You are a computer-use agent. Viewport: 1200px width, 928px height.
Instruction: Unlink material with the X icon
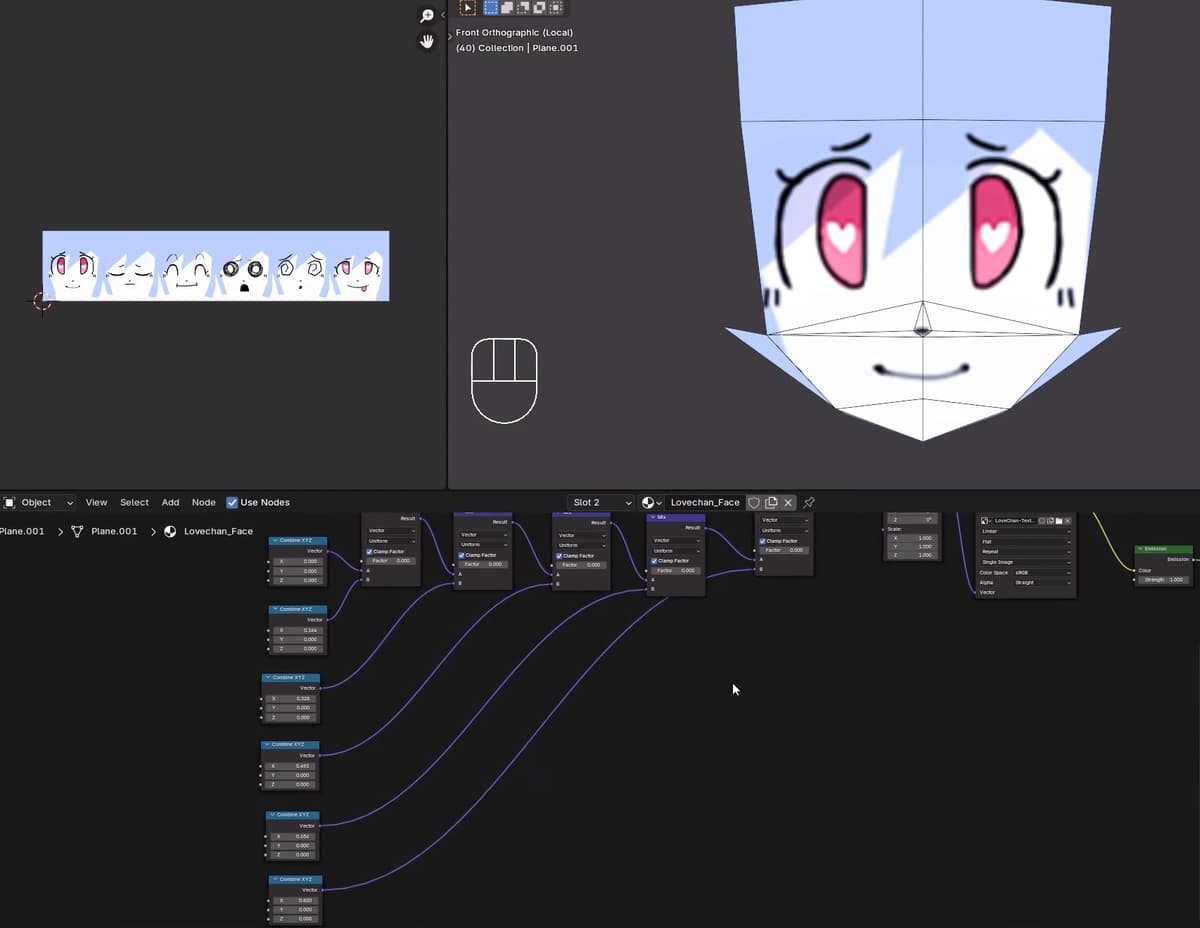pyautogui.click(x=788, y=502)
